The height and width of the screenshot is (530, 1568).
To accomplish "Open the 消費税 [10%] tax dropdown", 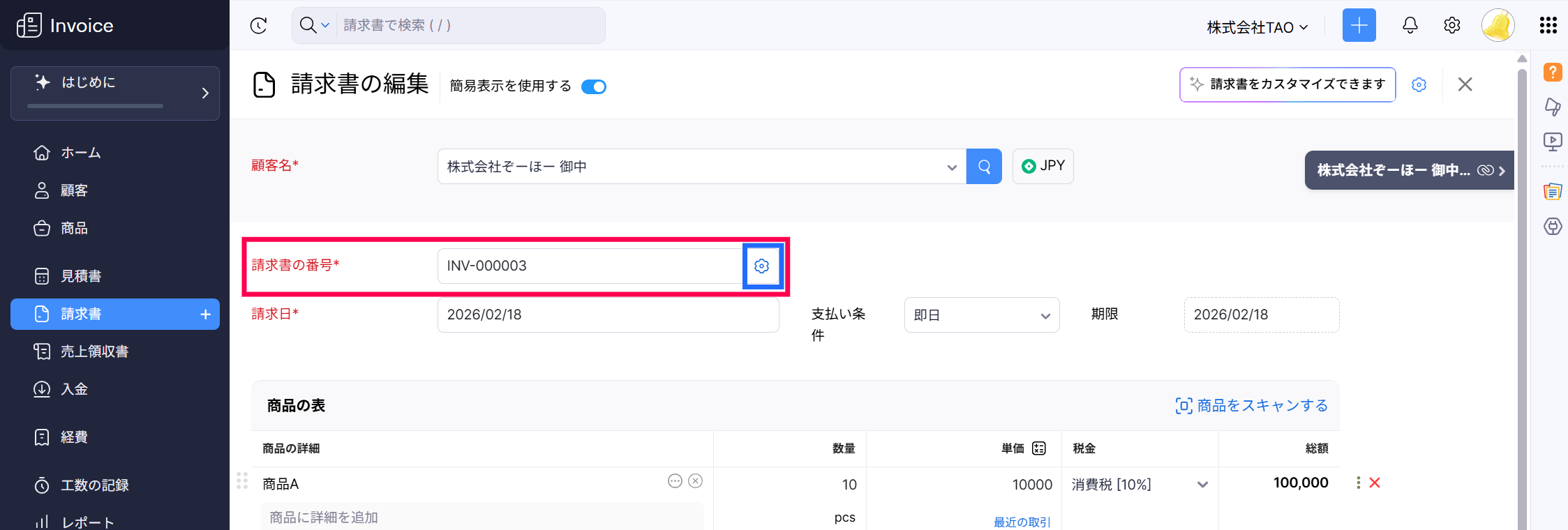I will (x=1202, y=485).
